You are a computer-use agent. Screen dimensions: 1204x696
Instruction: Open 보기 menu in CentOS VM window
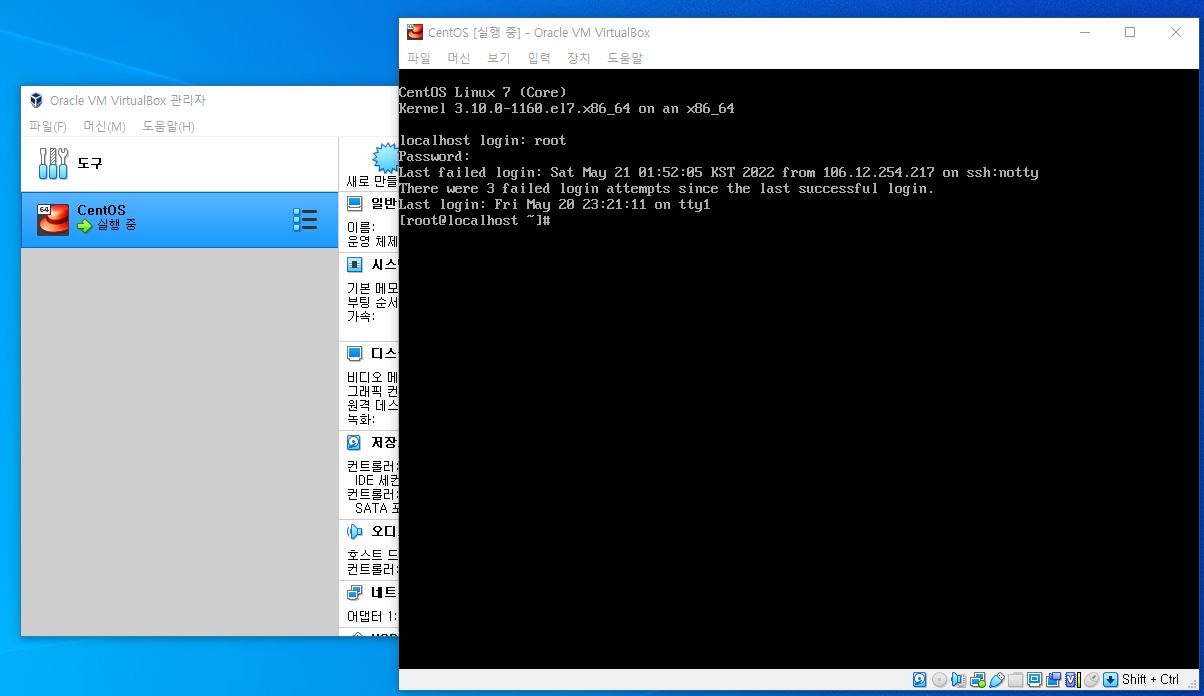point(499,58)
